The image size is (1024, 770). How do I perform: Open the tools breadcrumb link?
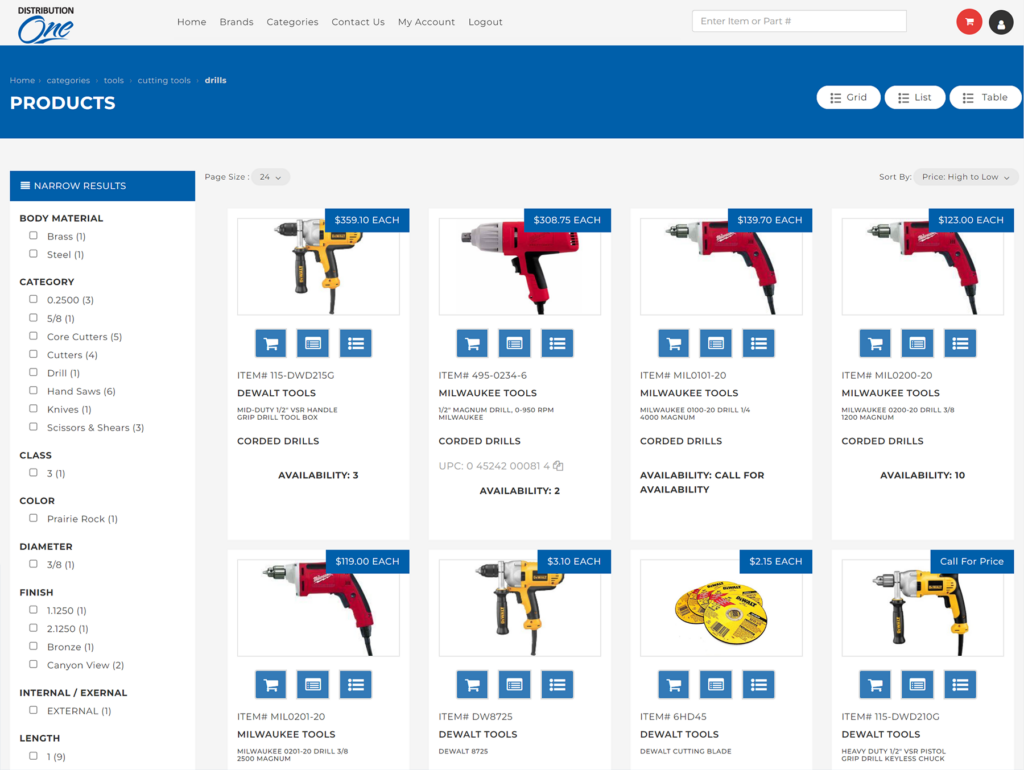(114, 80)
